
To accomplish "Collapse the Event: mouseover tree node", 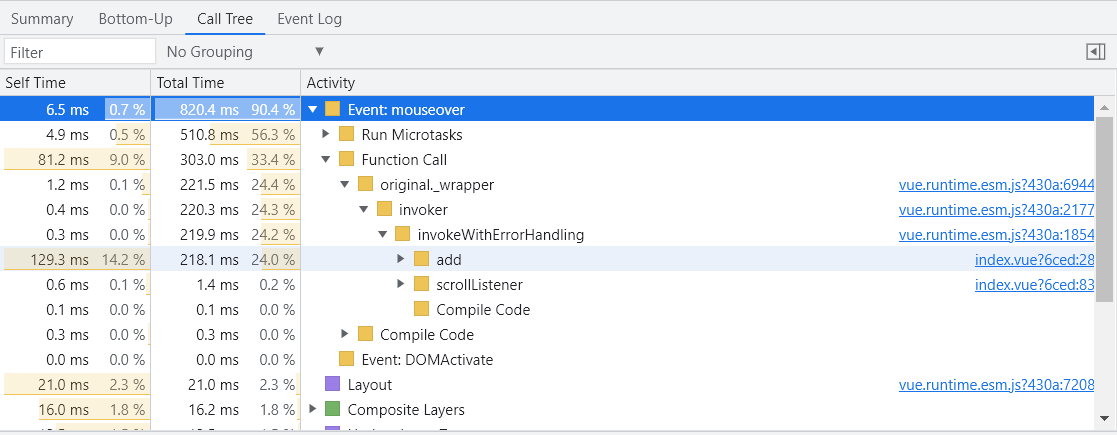I will point(313,110).
